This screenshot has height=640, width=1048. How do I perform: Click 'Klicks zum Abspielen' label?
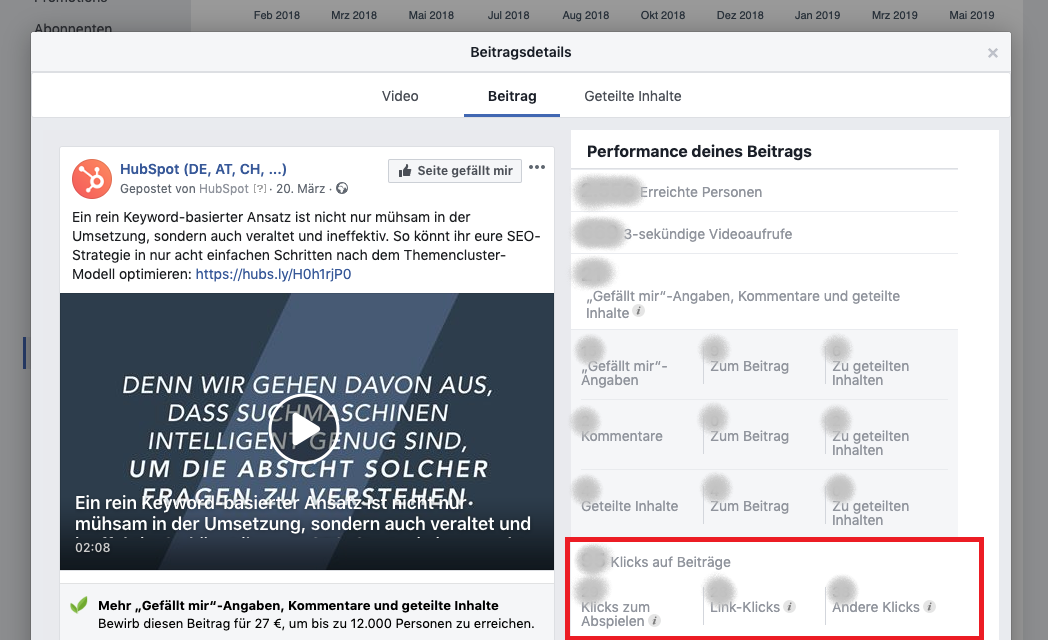pos(615,614)
